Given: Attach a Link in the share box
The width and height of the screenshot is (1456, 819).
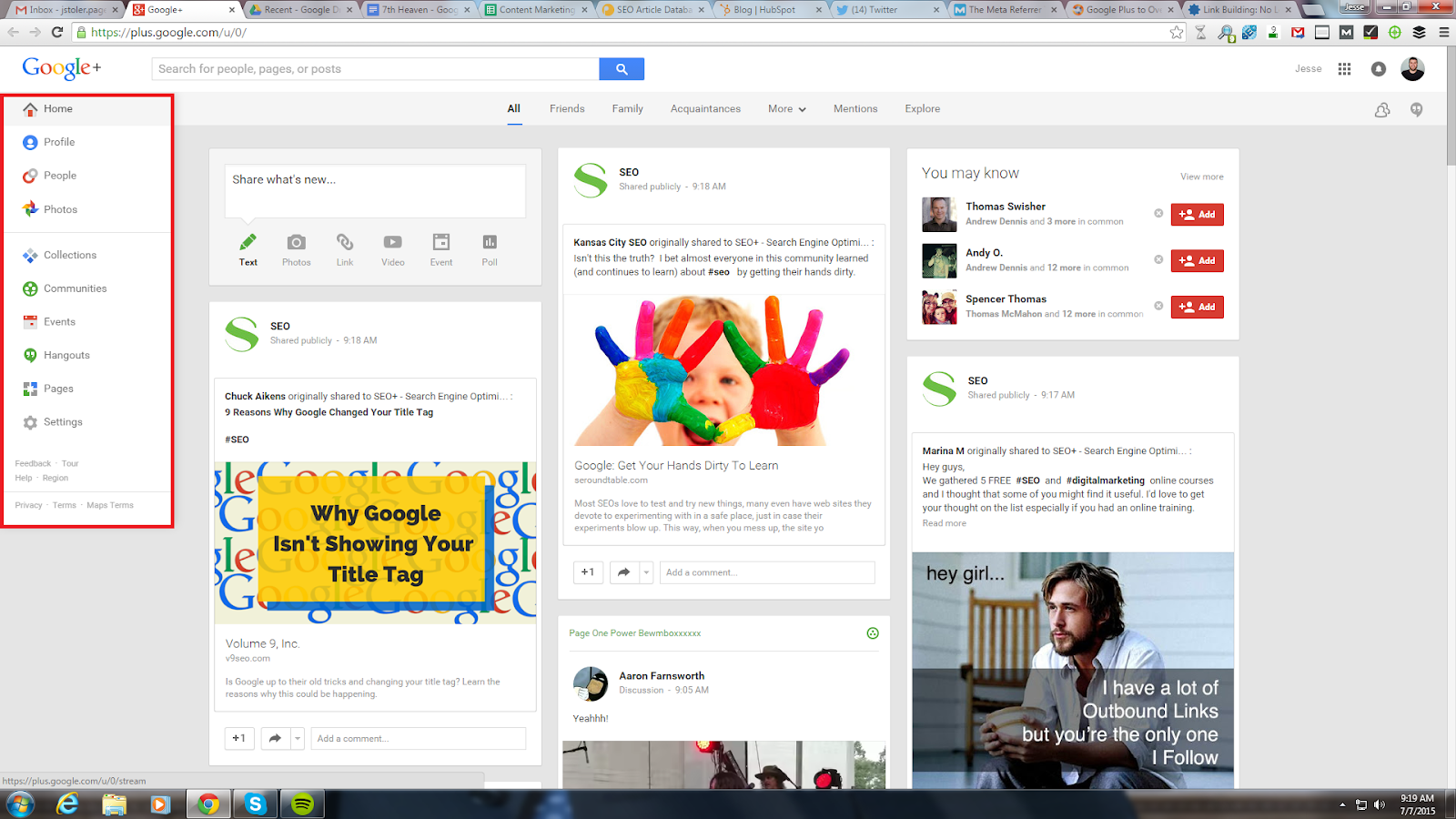Looking at the screenshot, I should click(345, 249).
